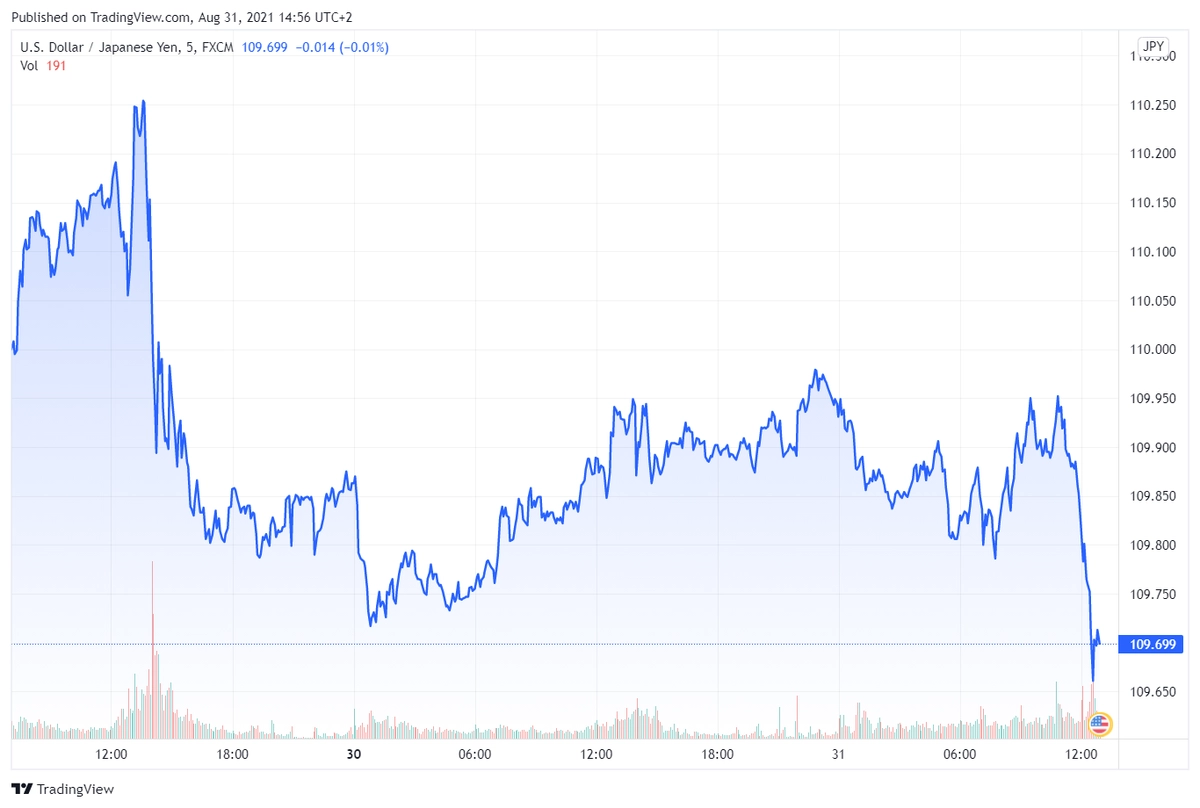Click the 110.100 price axis label
Image resolution: width=1200 pixels, height=808 pixels.
click(x=1153, y=252)
